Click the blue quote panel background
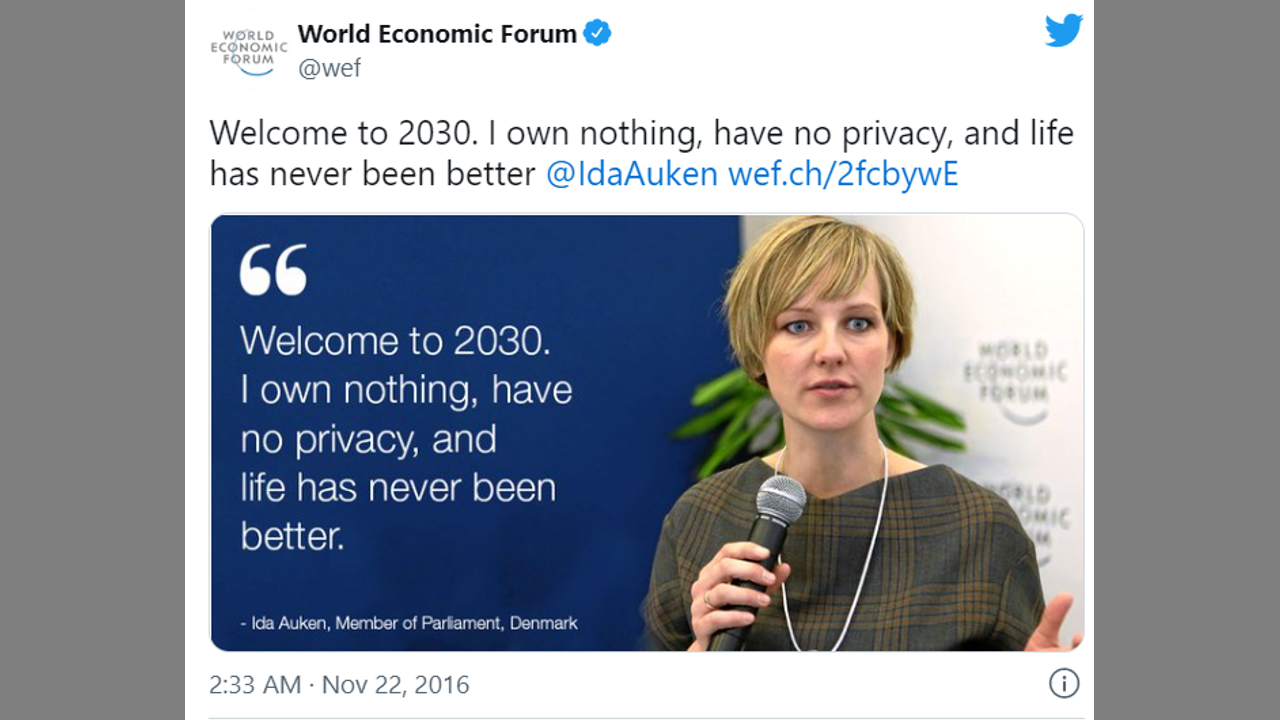Viewport: 1280px width, 720px height. (x=600, y=280)
